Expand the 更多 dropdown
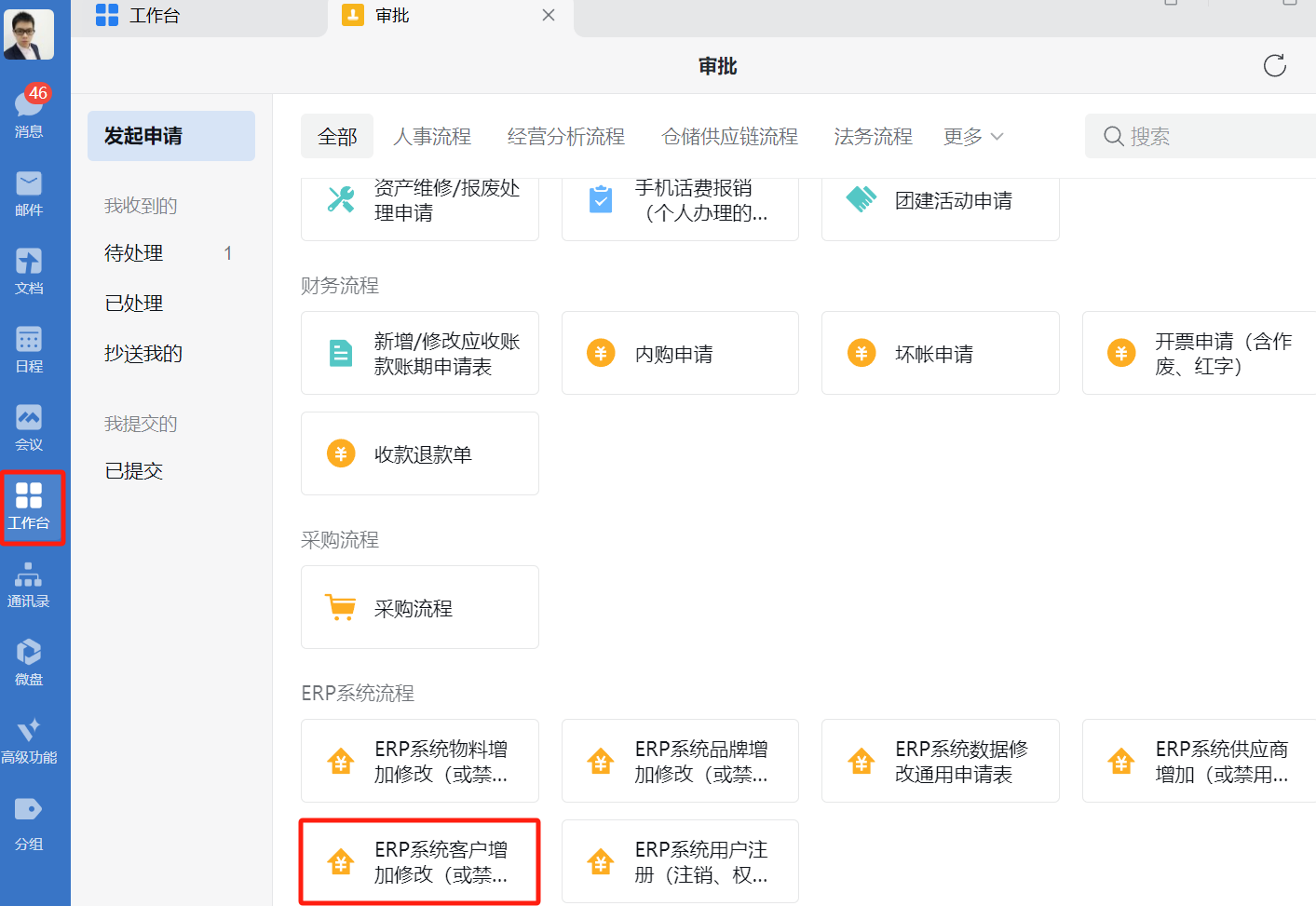Screen dimensions: 1316x906 pyautogui.click(x=973, y=137)
